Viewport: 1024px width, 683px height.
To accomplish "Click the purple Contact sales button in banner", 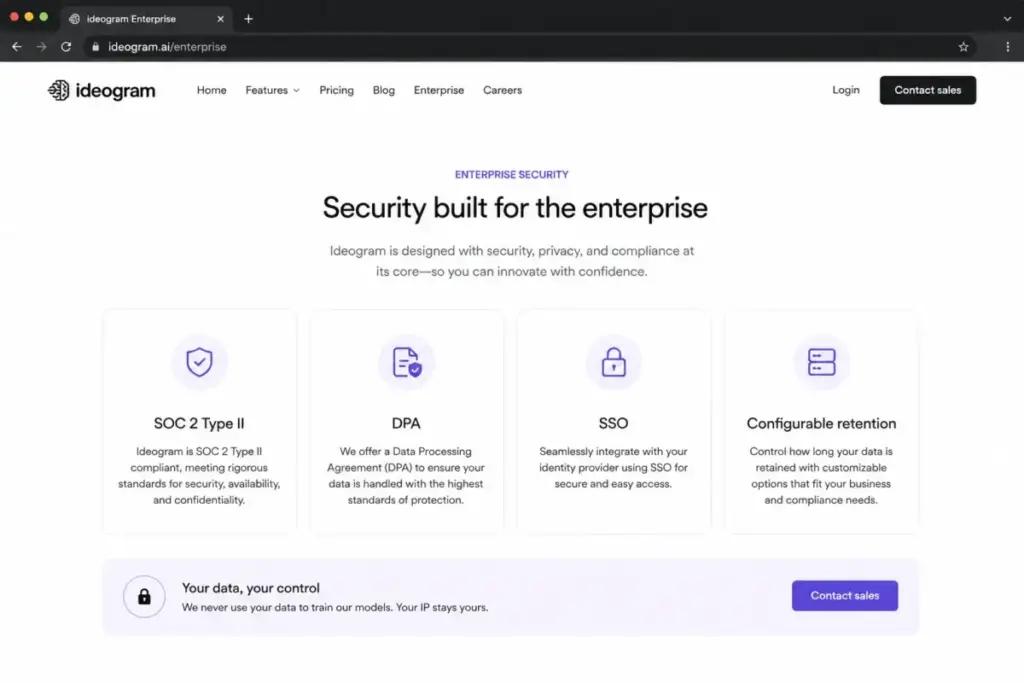I will (844, 596).
